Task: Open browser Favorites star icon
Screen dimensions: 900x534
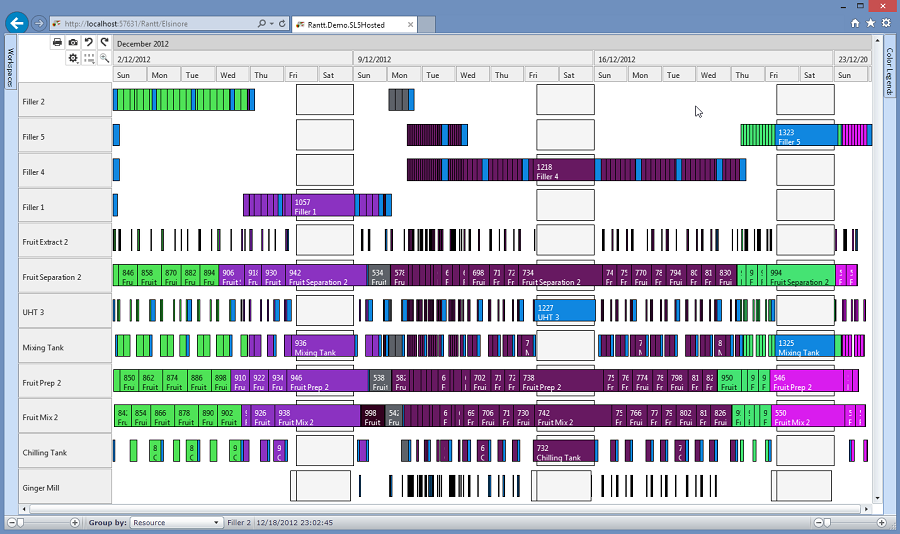Action: click(871, 22)
